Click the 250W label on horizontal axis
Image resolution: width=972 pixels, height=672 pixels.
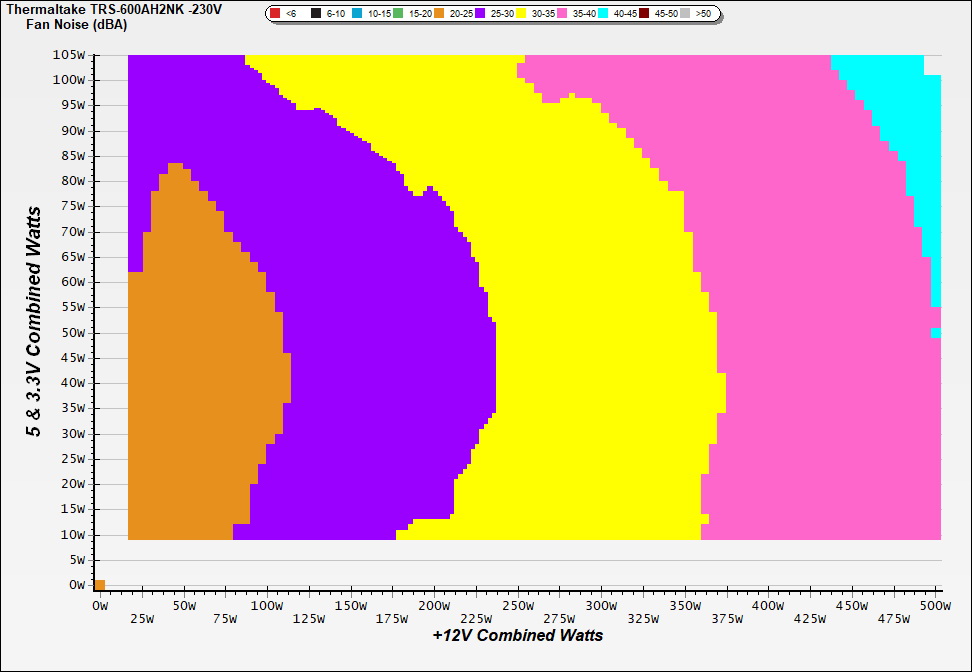(x=517, y=606)
